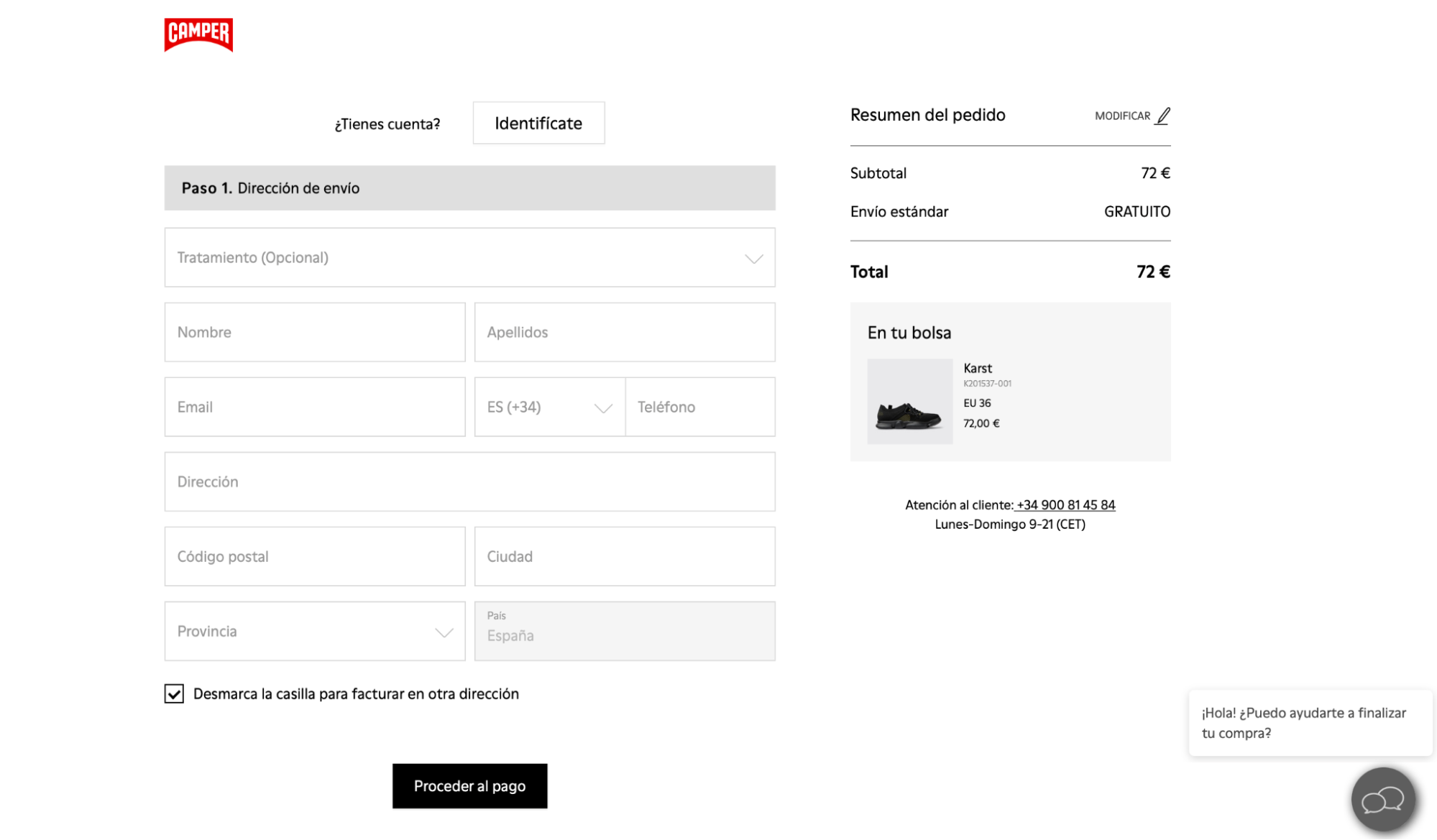Click the pencil icon next to MODIFICAR
The image size is (1437, 840).
(x=1162, y=116)
